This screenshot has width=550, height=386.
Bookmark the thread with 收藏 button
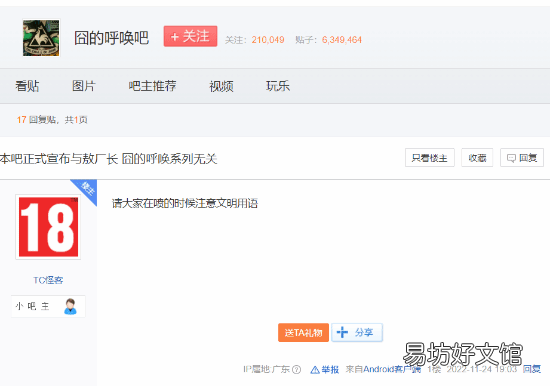[x=477, y=158]
